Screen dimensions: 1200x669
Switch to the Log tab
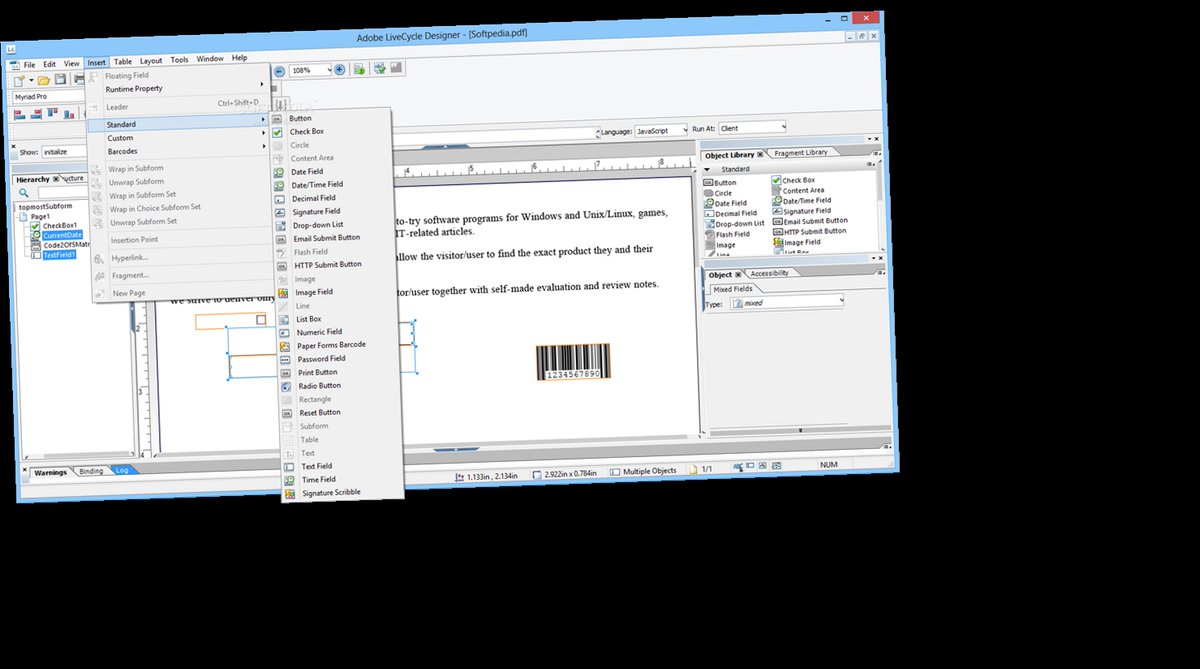coord(122,470)
